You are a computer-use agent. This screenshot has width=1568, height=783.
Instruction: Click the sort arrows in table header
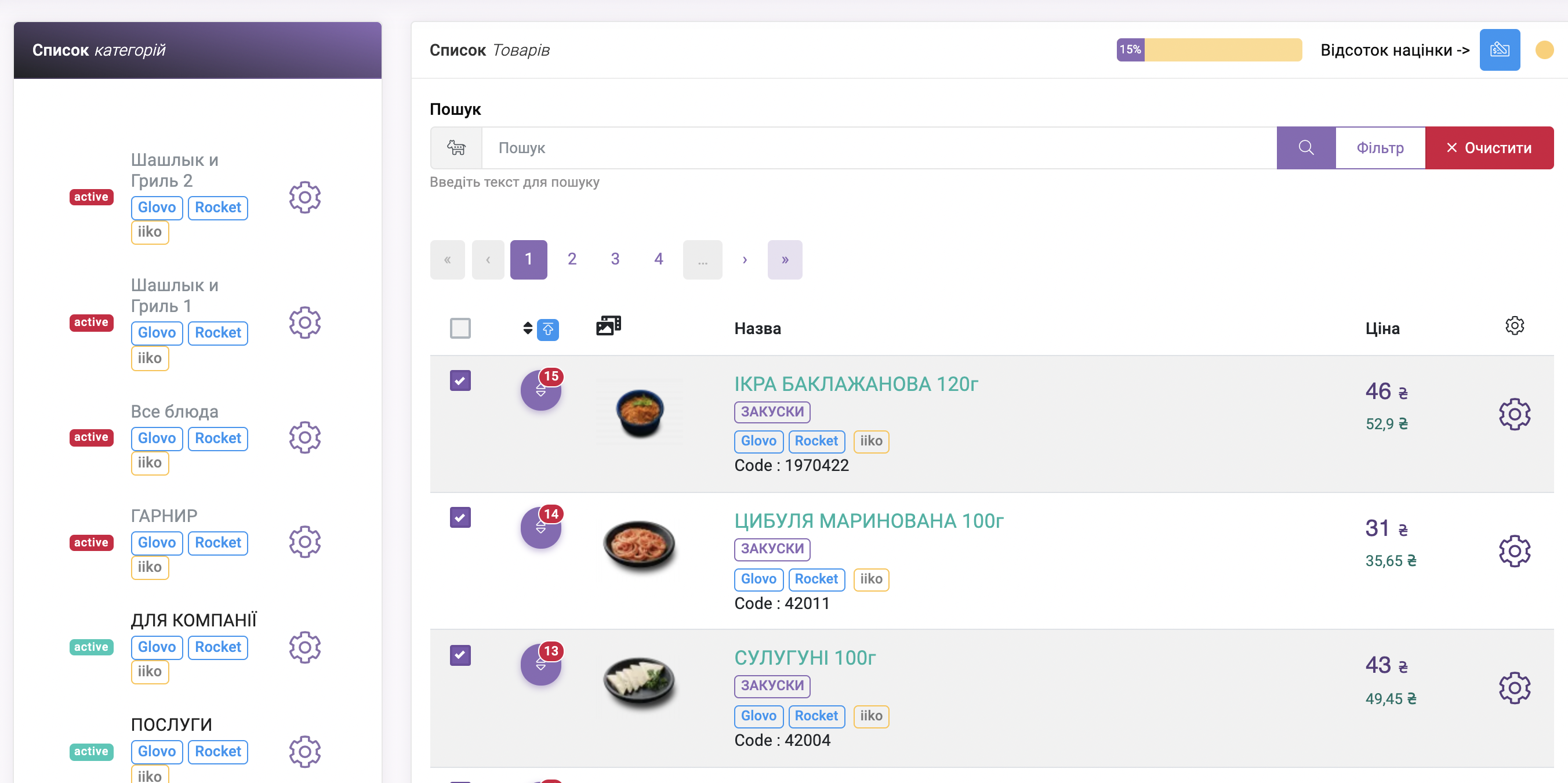click(x=527, y=328)
